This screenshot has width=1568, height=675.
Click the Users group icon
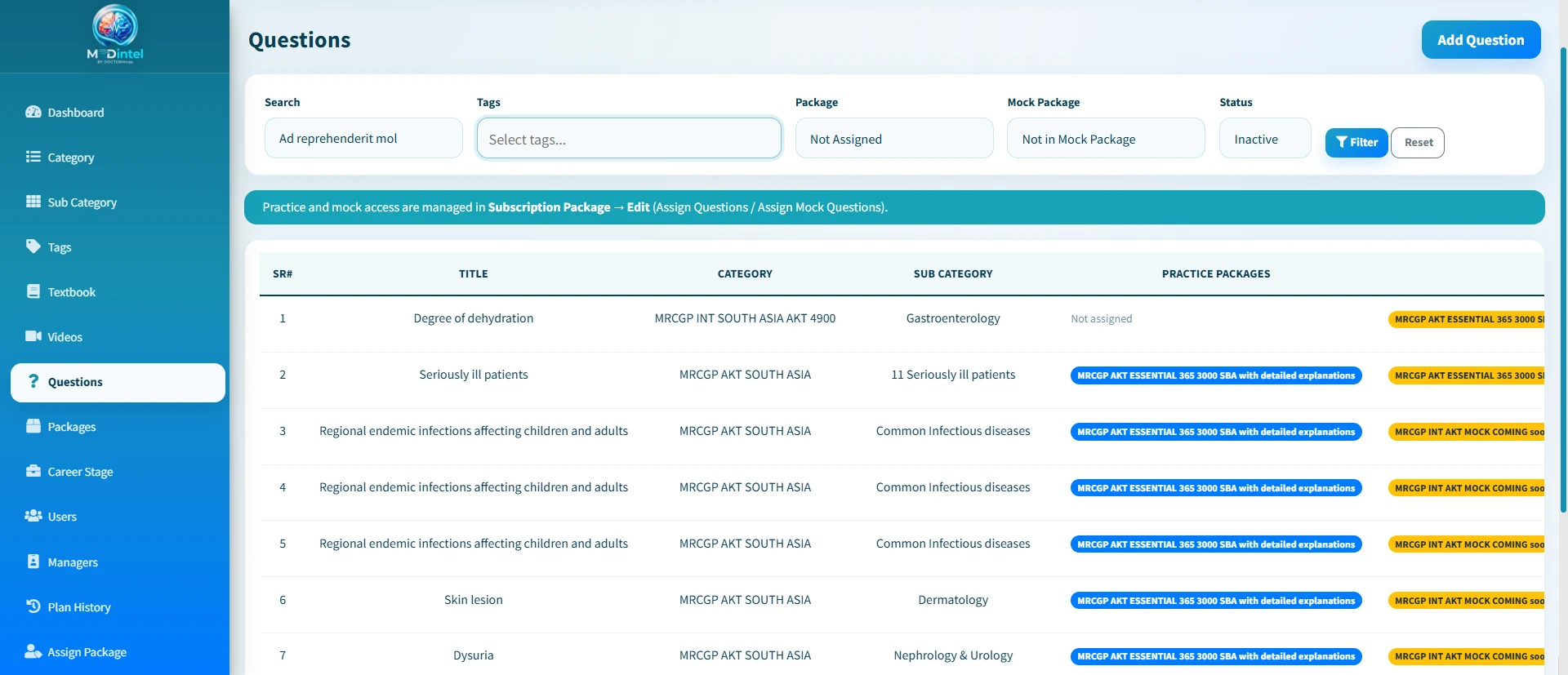(33, 516)
